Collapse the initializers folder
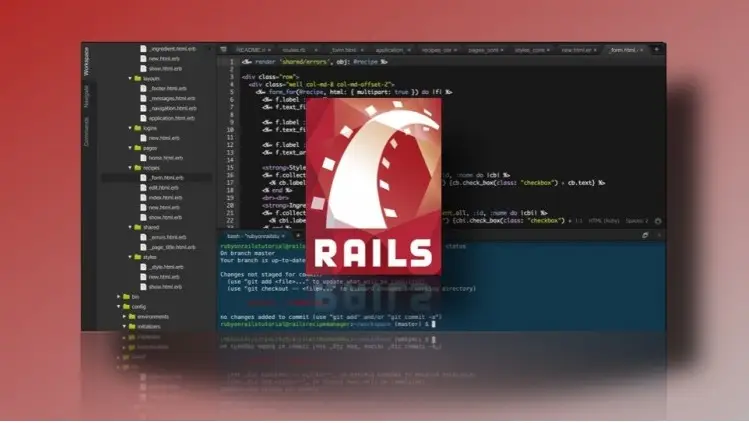This screenshot has height=423, width=749. click(x=124, y=327)
